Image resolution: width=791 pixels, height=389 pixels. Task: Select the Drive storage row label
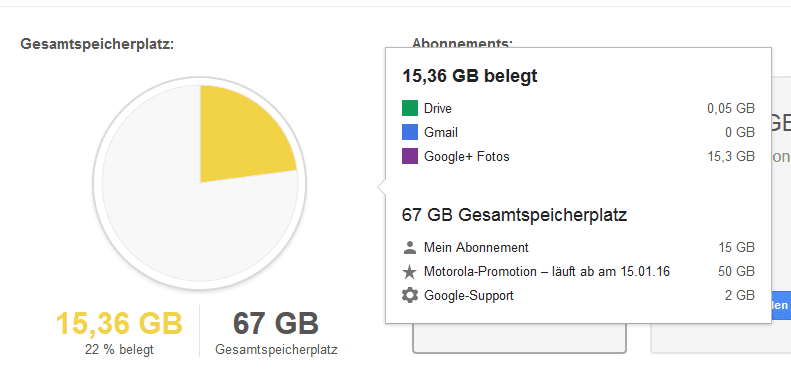click(438, 108)
